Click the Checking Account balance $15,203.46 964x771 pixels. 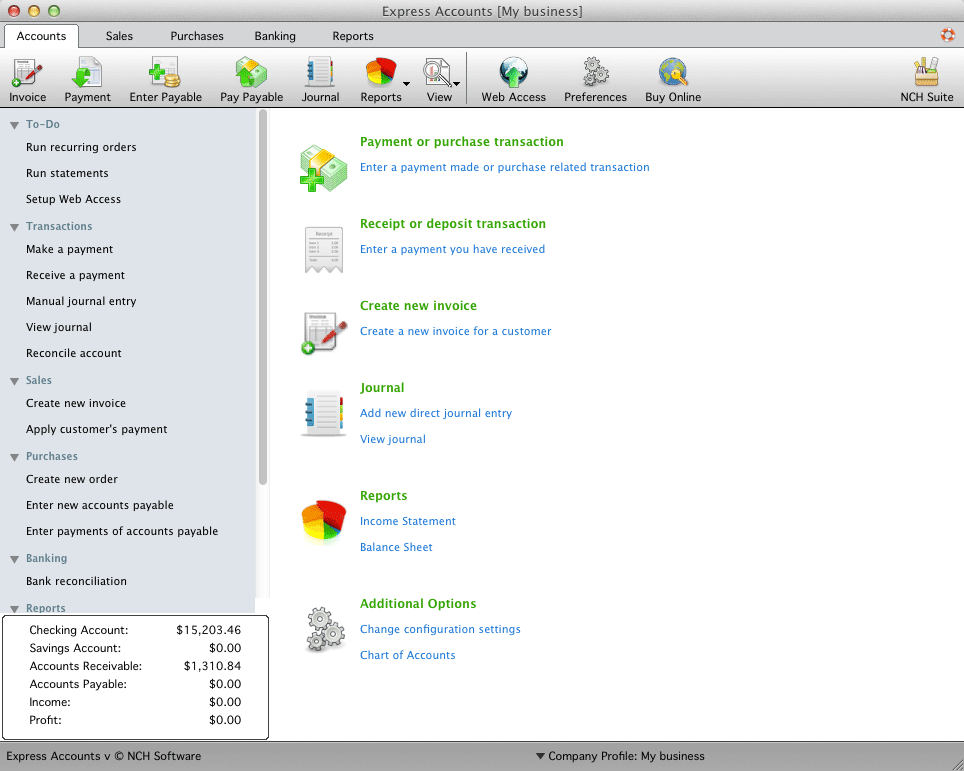click(208, 630)
